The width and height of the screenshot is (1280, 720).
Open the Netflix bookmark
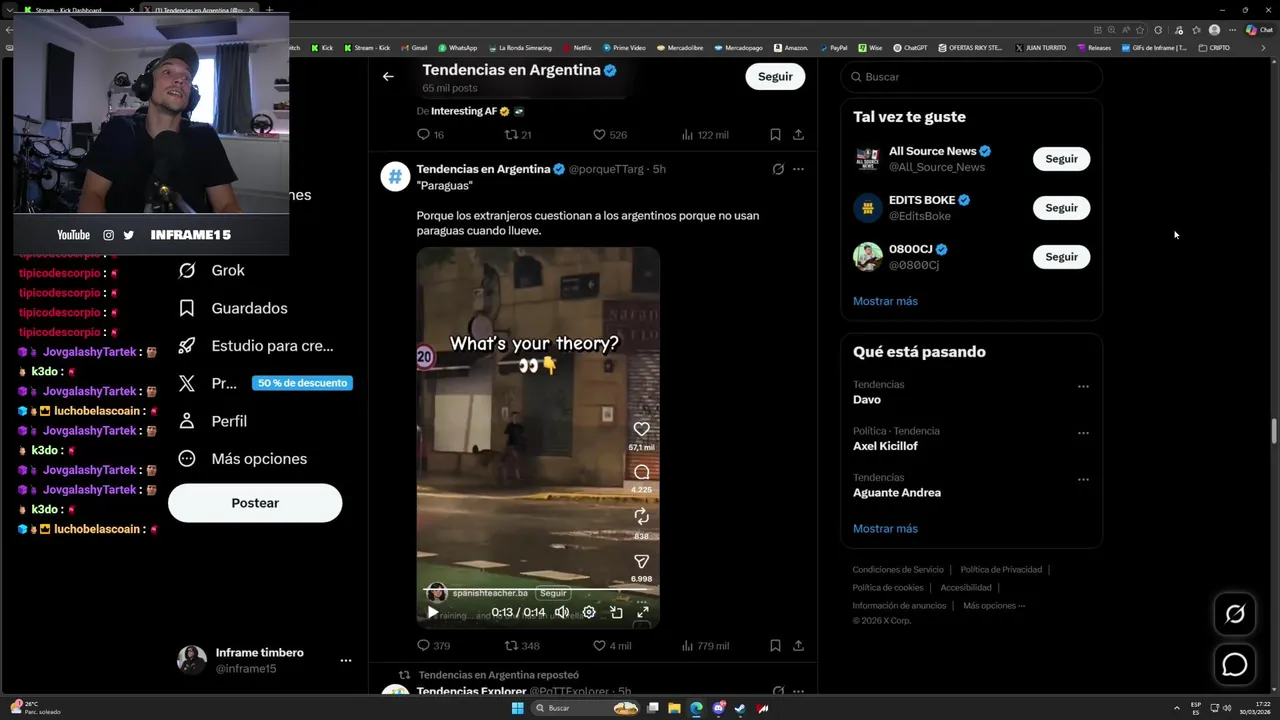(x=578, y=47)
